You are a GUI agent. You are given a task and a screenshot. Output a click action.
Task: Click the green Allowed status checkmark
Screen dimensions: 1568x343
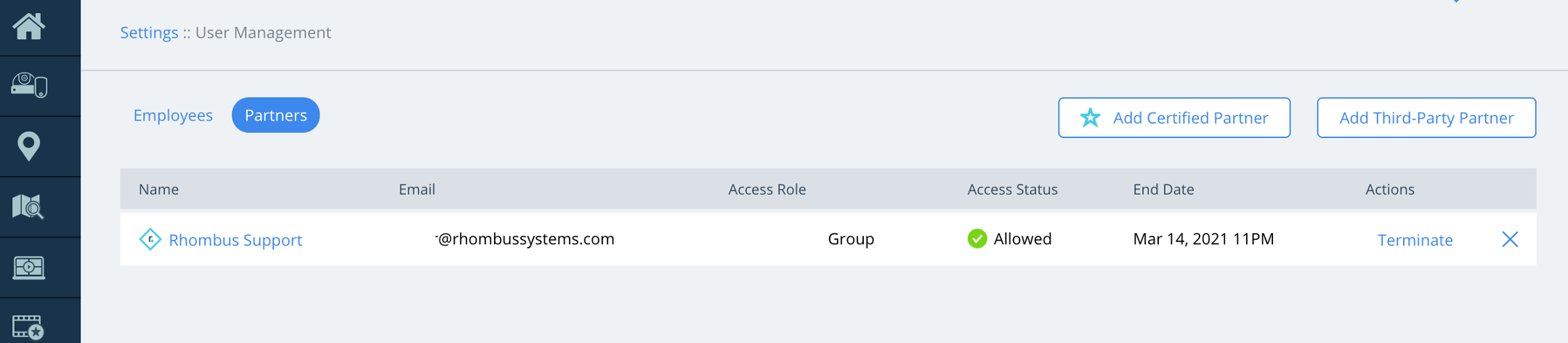(x=977, y=238)
